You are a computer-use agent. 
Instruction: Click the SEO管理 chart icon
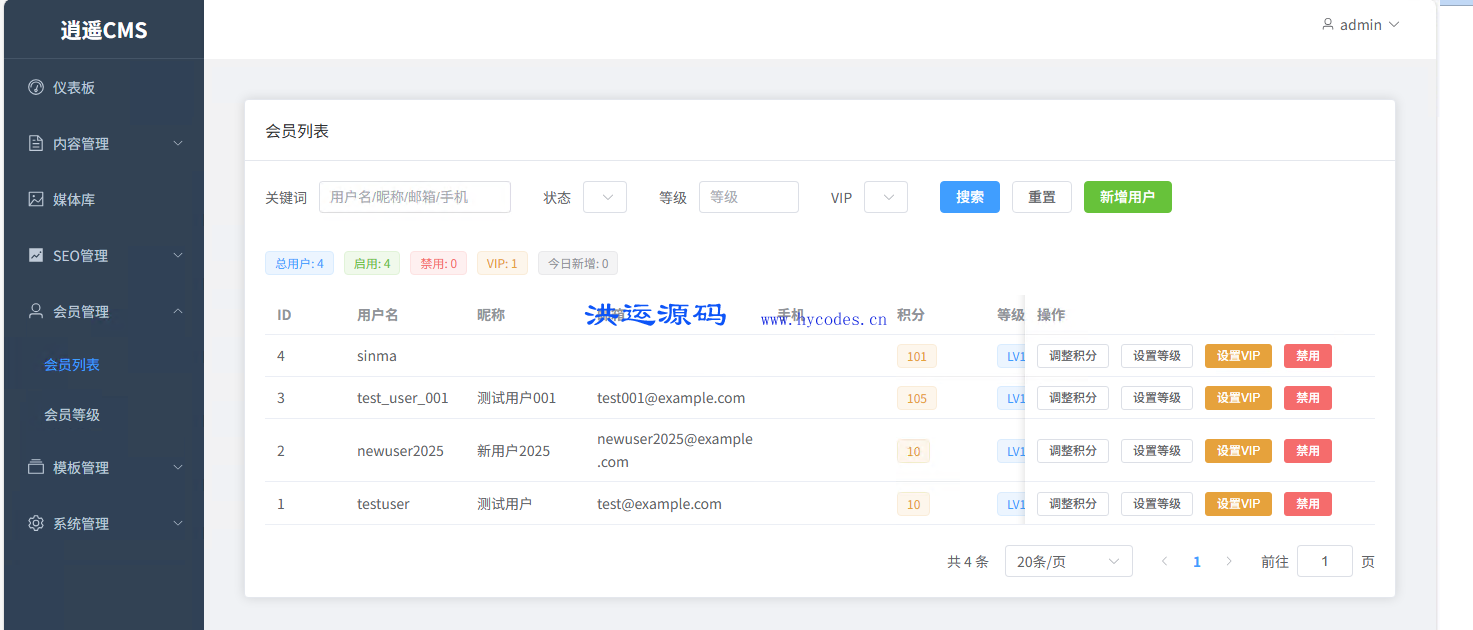click(38, 255)
